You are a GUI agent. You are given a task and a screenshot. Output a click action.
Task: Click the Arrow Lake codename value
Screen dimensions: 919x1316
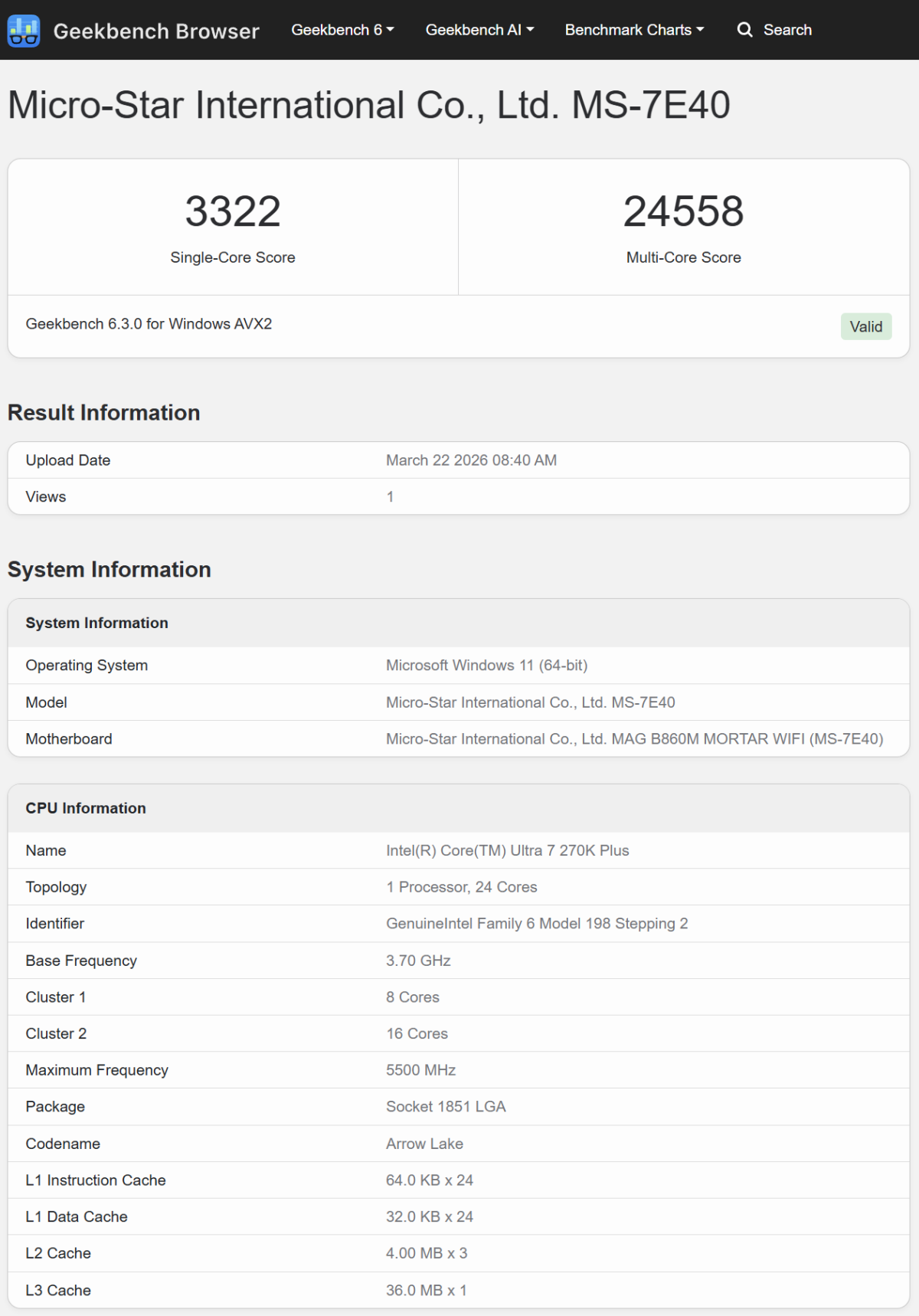coord(424,1144)
